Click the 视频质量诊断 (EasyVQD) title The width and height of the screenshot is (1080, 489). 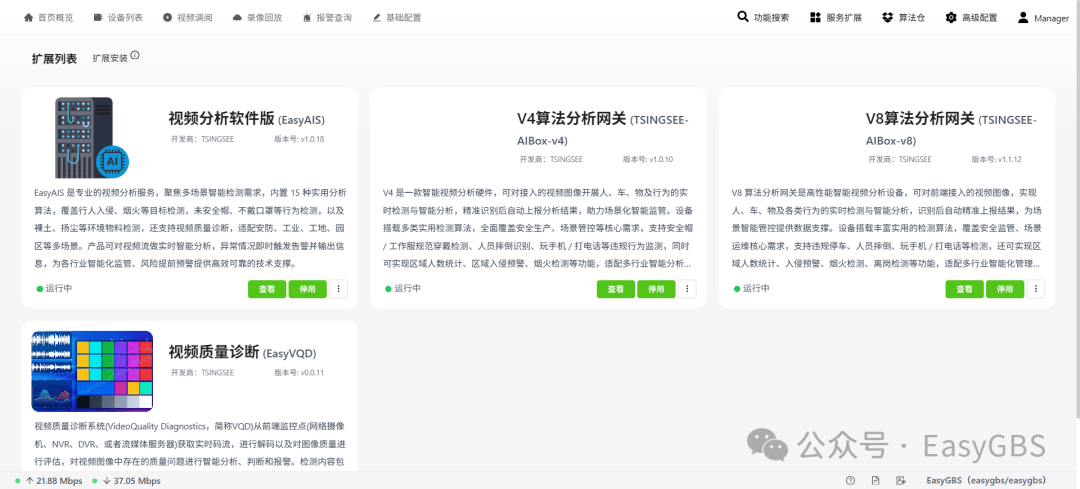pos(242,352)
